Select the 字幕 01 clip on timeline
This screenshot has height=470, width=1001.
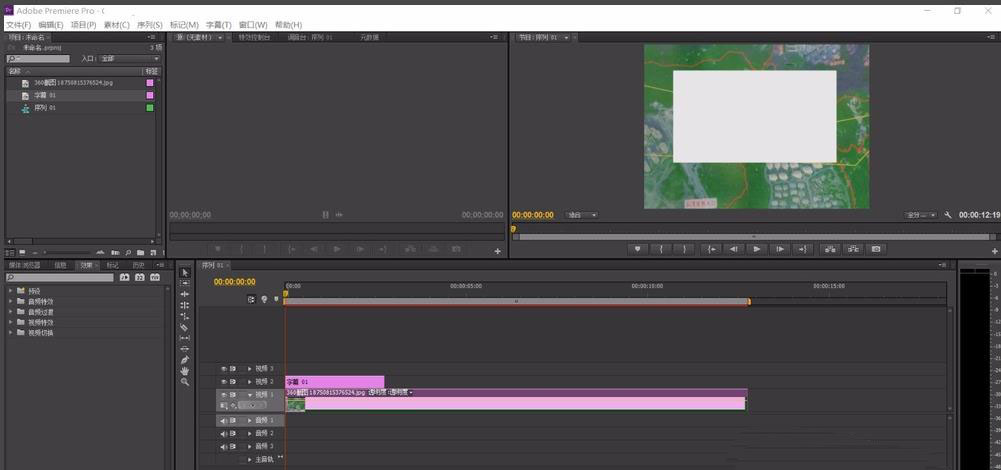pos(335,382)
